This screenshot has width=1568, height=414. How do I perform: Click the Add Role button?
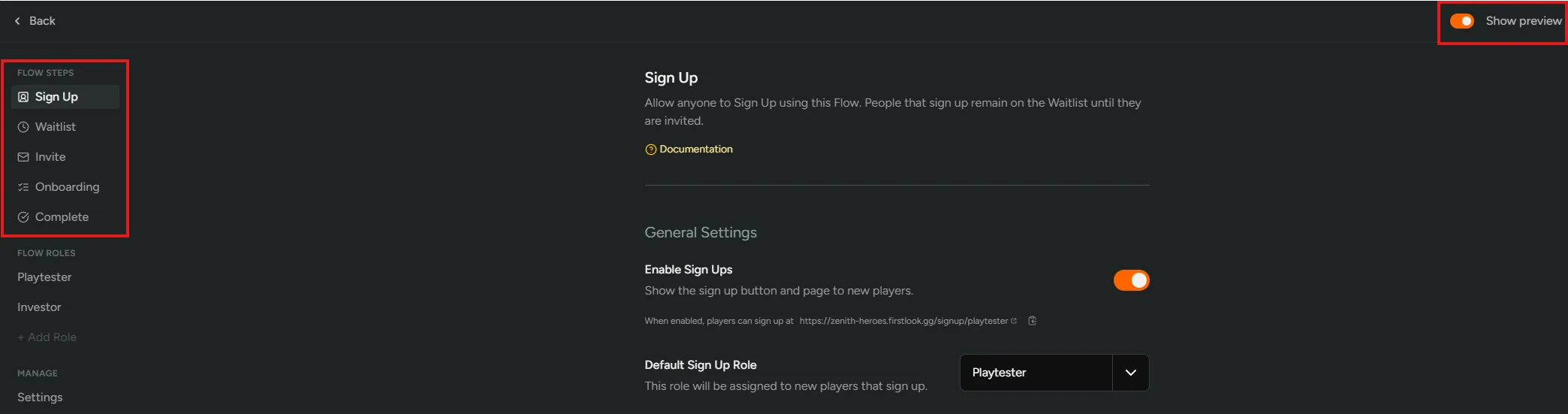47,337
